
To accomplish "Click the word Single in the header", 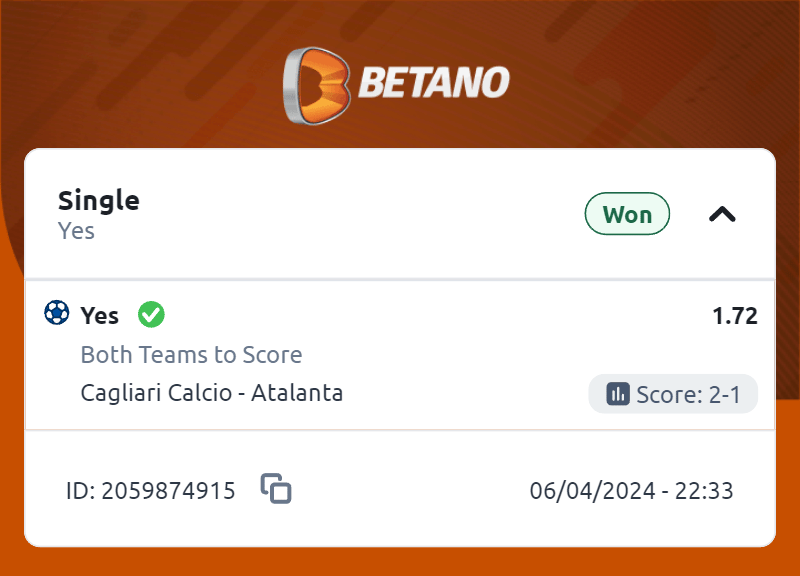I will [x=99, y=200].
